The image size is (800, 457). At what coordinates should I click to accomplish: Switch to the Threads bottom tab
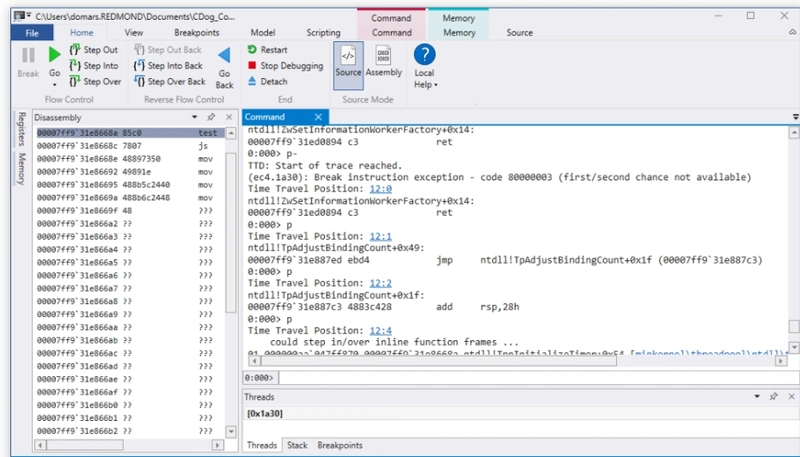[262, 445]
